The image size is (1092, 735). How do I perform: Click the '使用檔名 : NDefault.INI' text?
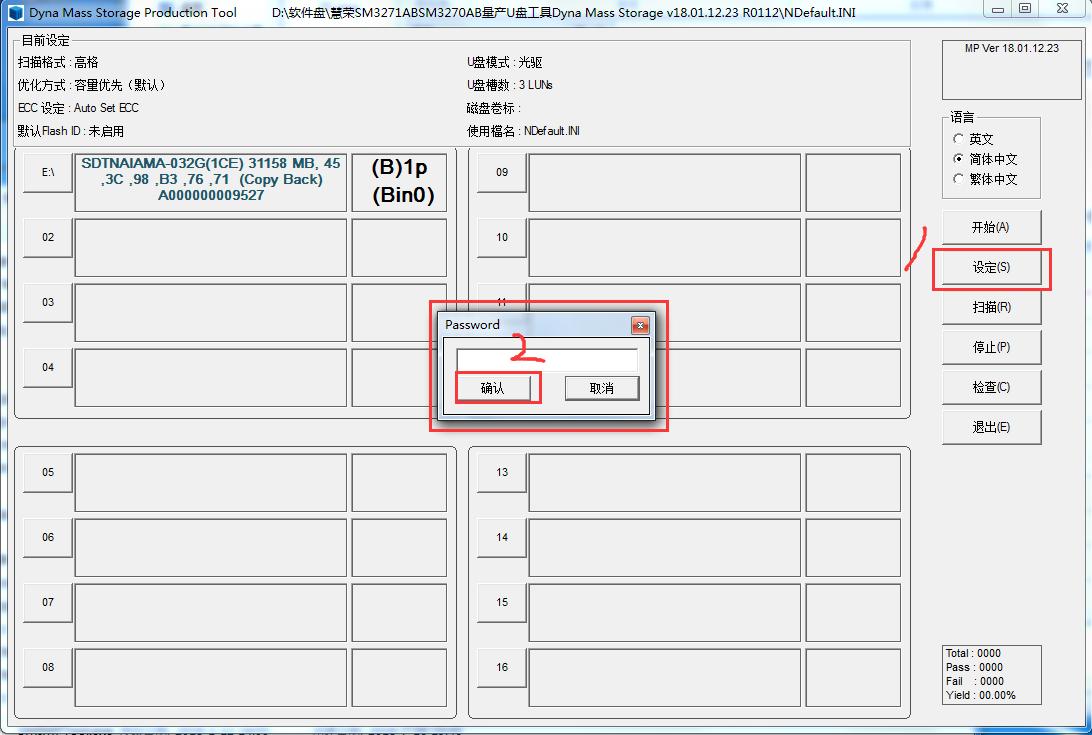tap(523, 131)
